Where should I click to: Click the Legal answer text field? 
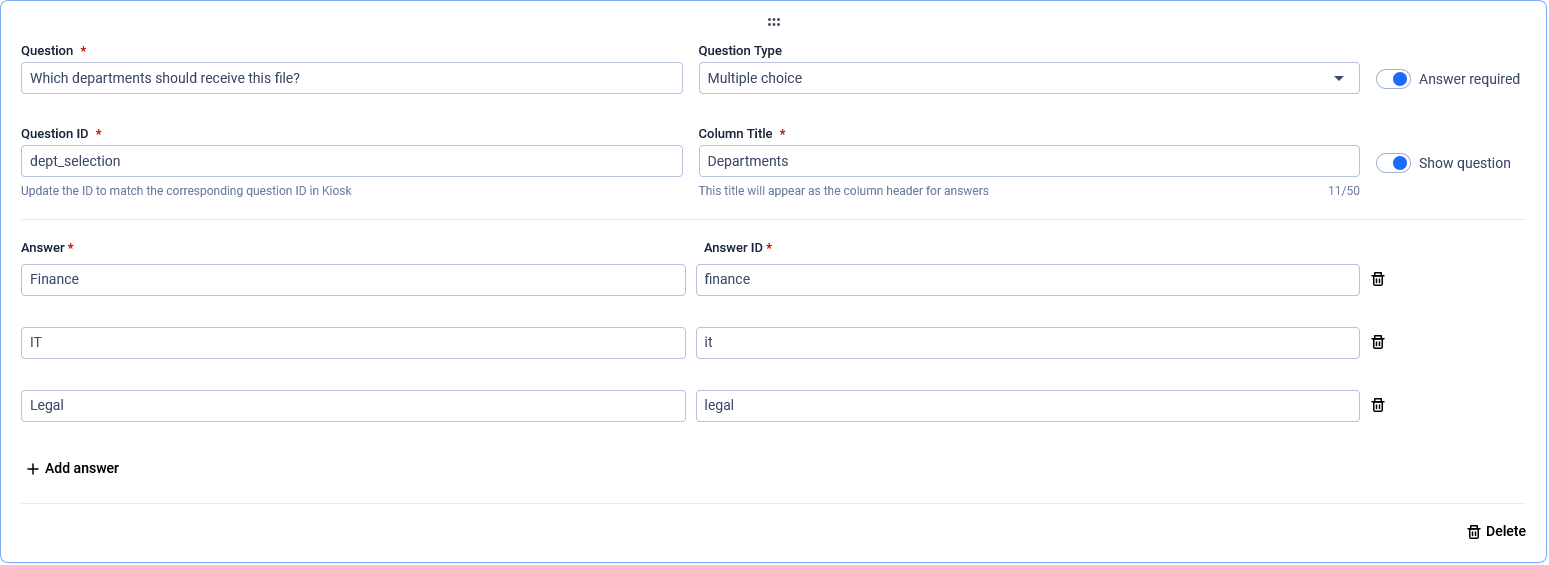[353, 405]
